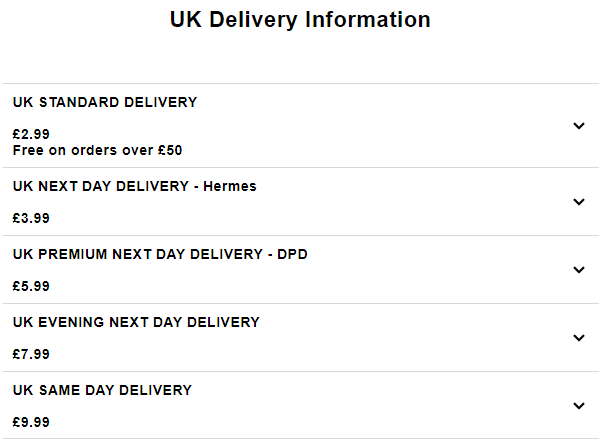Select the UK NEXT DAY DELIVERY heading
Screen dimensions: 614x447
coord(100,186)
